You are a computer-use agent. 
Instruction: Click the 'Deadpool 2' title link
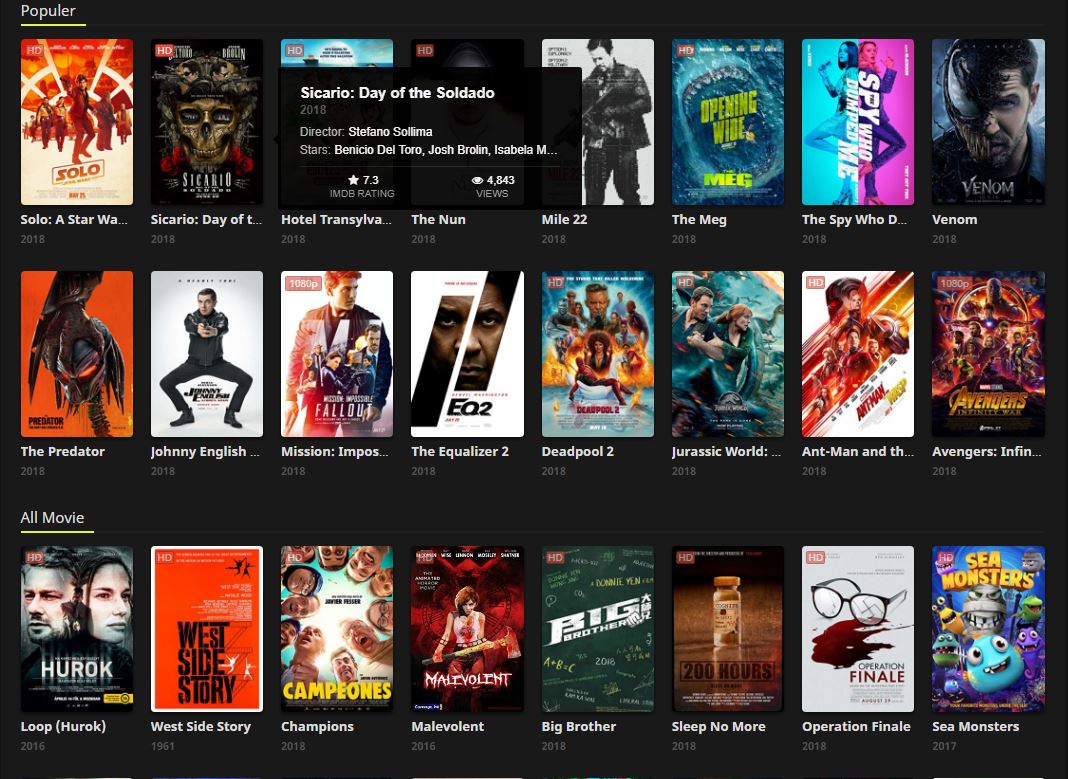click(x=578, y=451)
